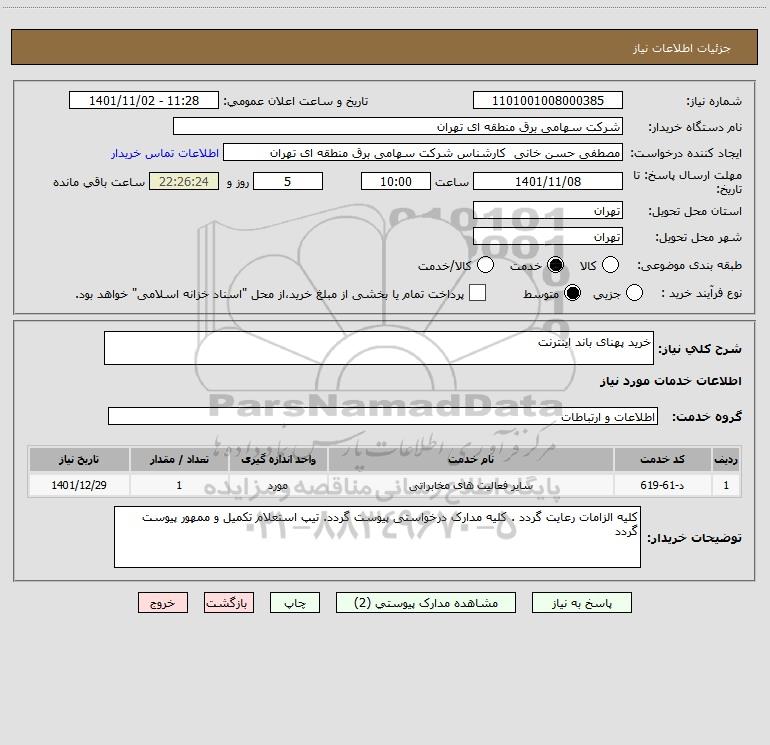Click the نام خدمت column header
The image size is (770, 745).
click(x=470, y=459)
